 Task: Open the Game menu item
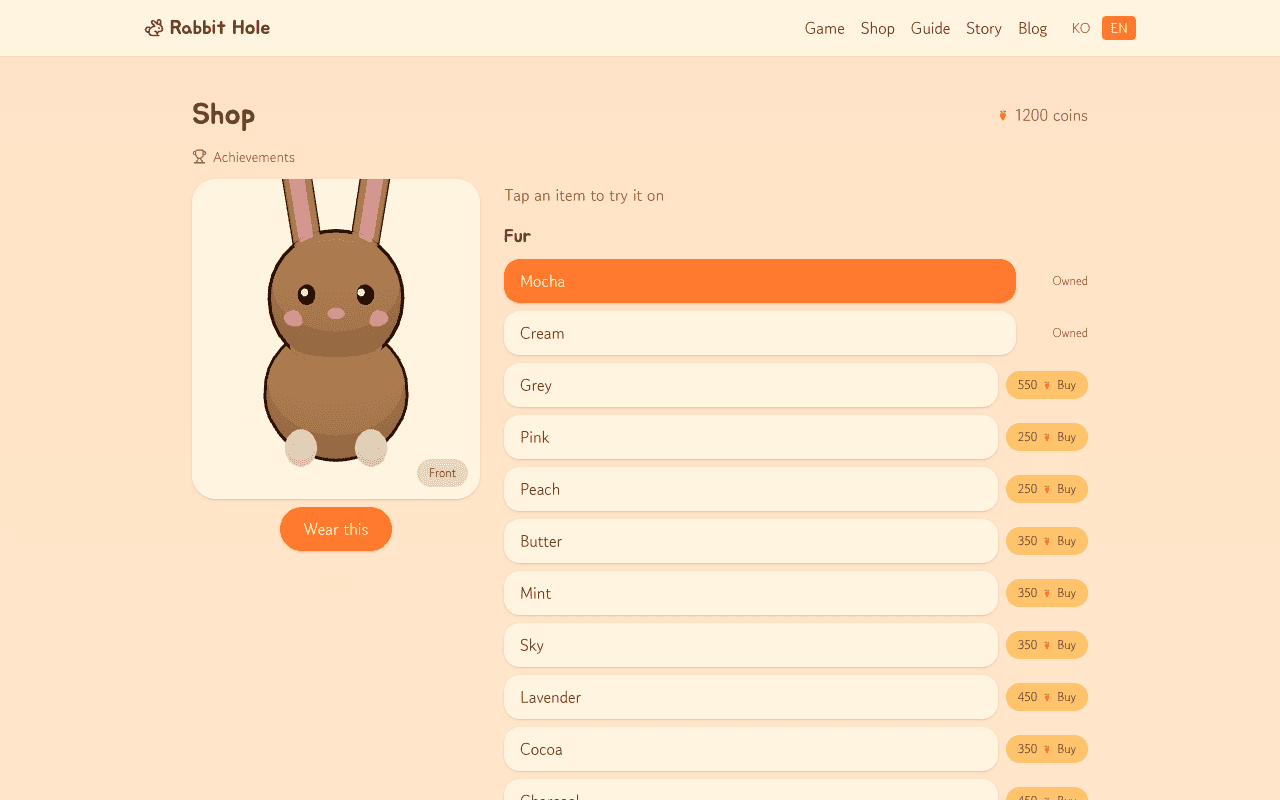825,28
